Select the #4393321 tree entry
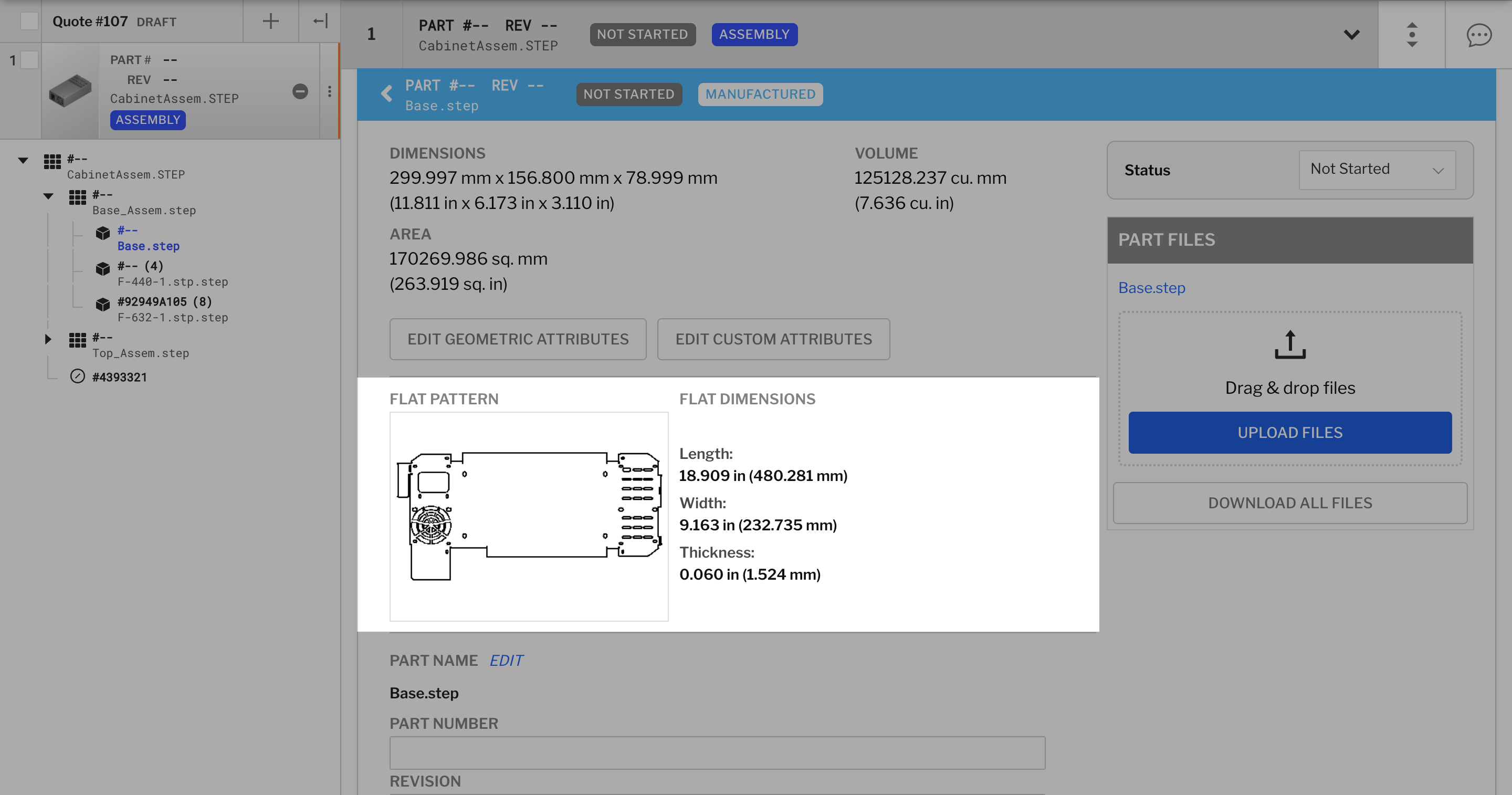1512x795 pixels. pos(119,378)
